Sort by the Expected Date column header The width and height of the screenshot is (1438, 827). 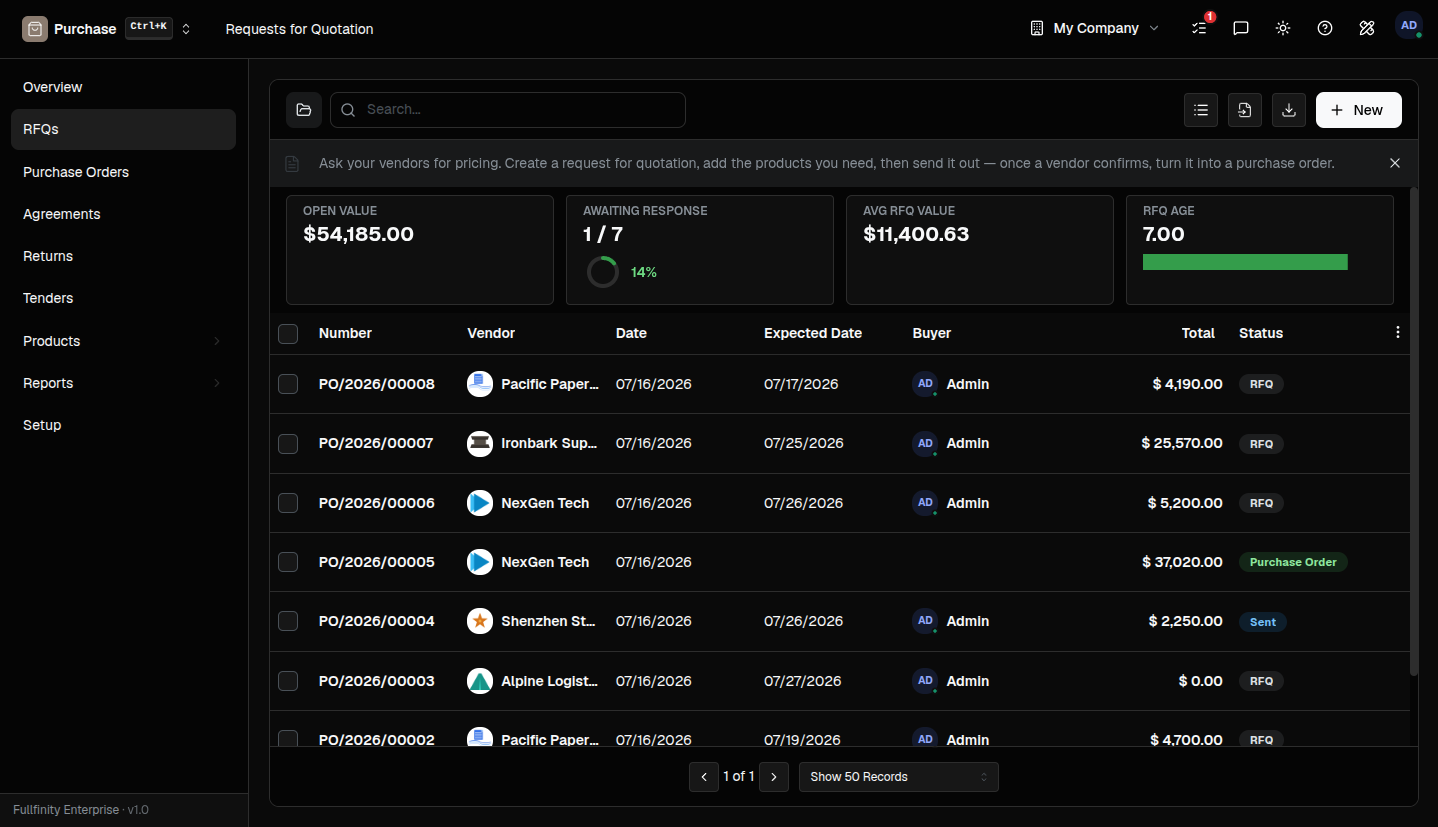tap(813, 333)
